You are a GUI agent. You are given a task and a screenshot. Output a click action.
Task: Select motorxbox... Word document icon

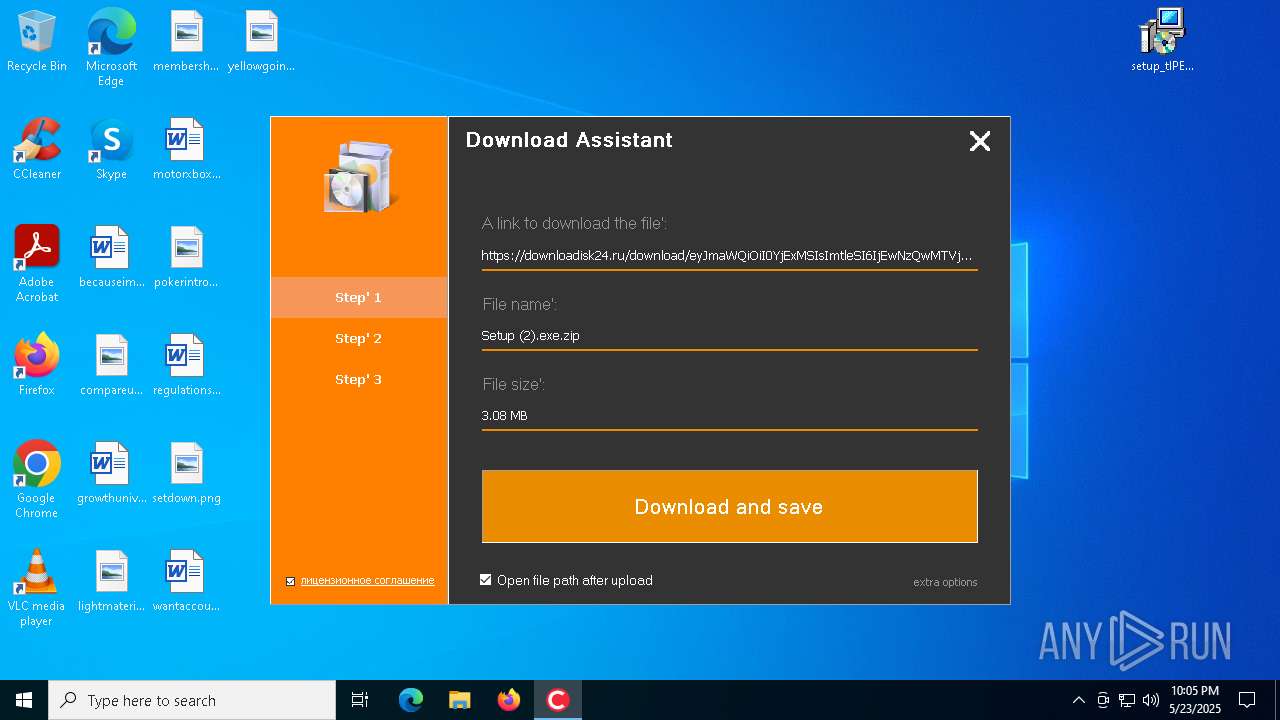pyautogui.click(x=186, y=149)
